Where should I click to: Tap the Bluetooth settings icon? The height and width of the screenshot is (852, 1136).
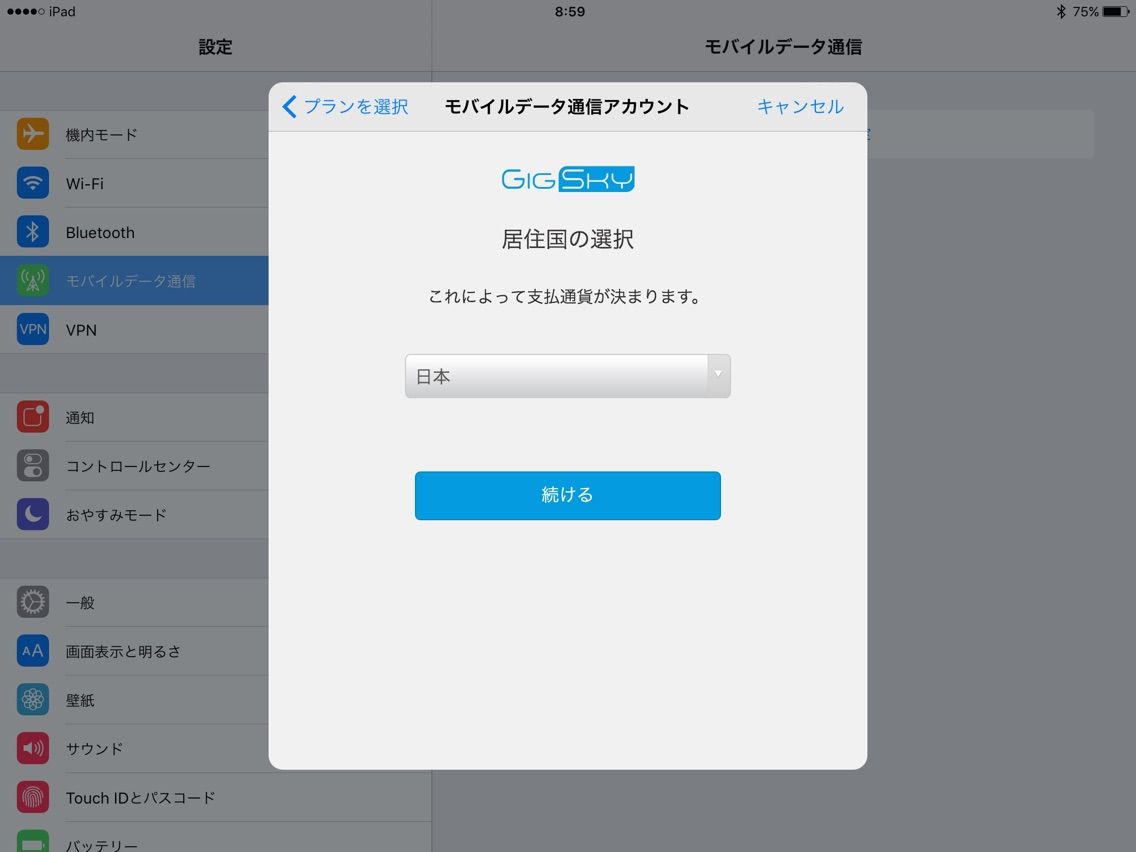33,232
